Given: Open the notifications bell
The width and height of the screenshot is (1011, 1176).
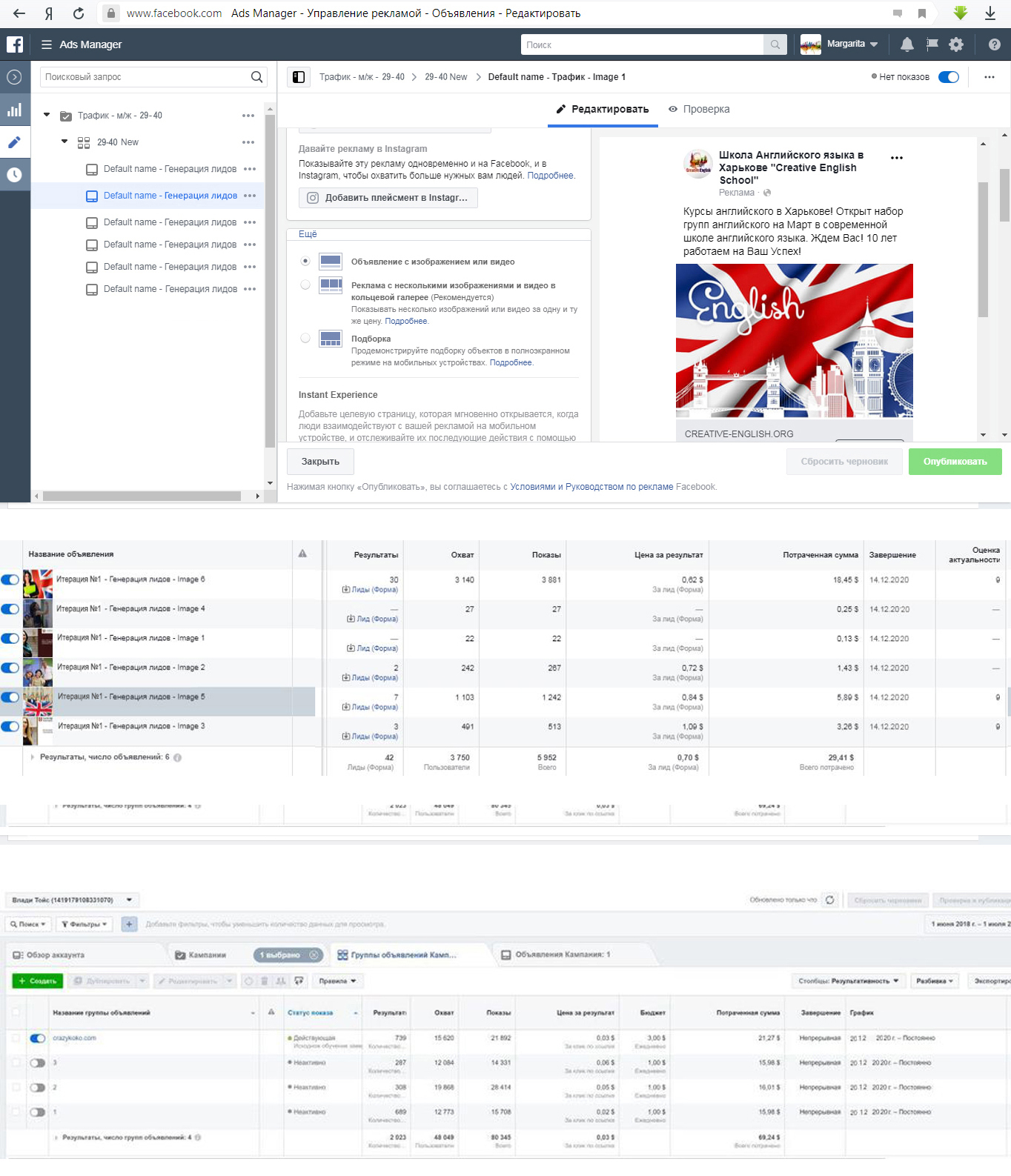Looking at the screenshot, I should point(906,44).
